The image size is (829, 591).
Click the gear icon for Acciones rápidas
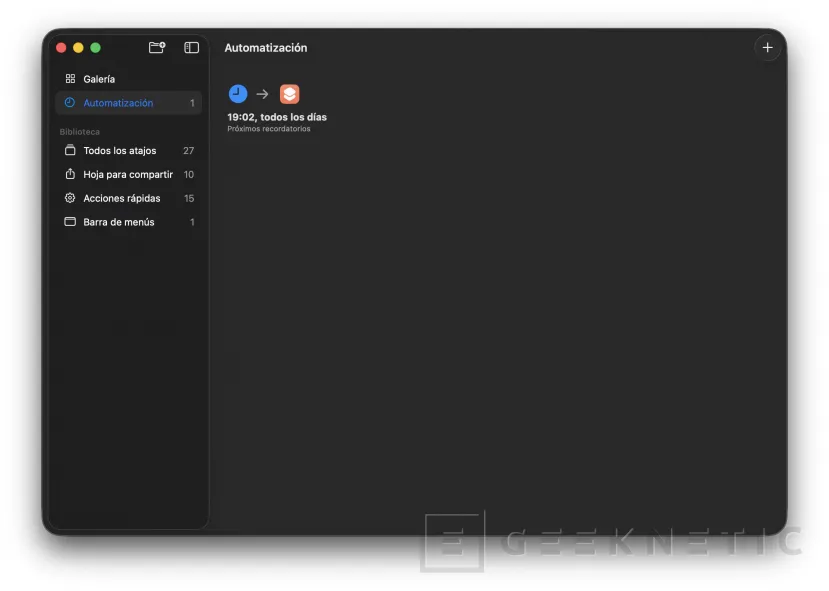[70, 198]
